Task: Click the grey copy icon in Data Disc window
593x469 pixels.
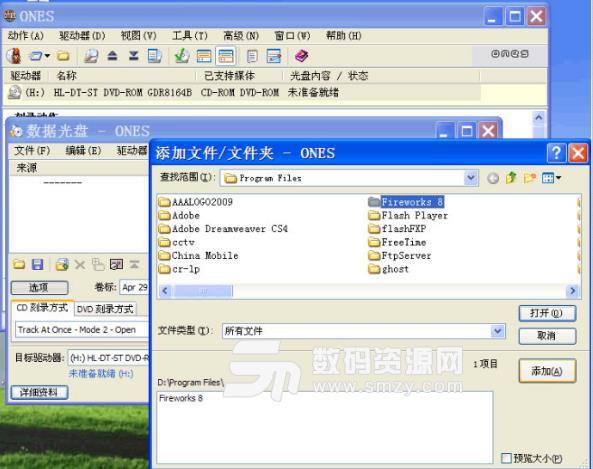Action: click(x=98, y=264)
